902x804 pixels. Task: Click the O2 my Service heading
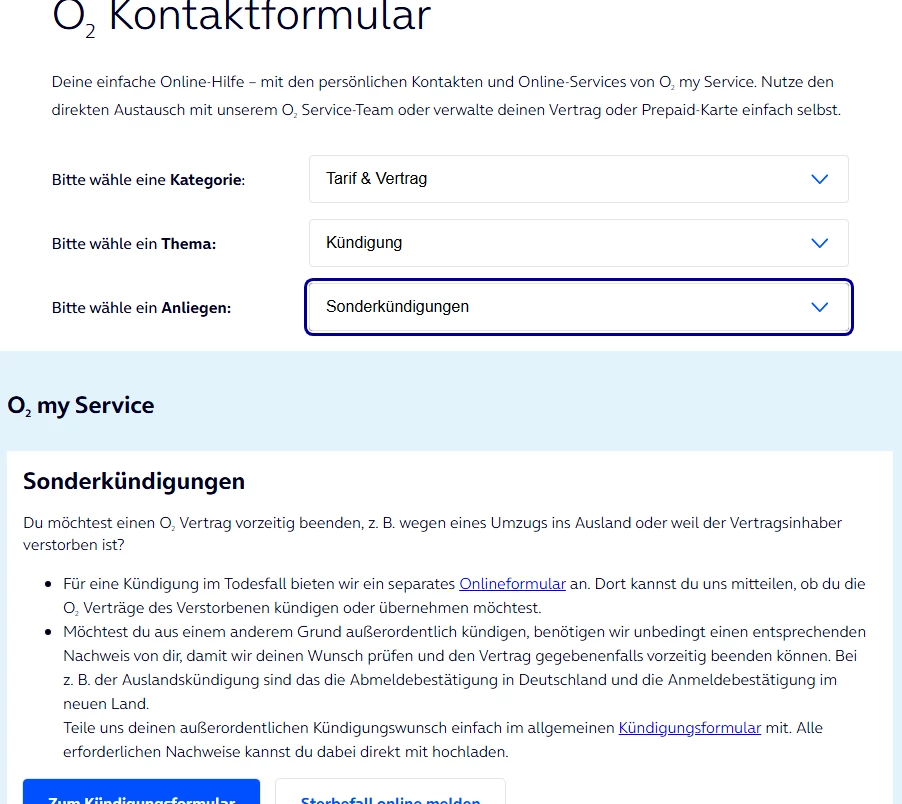coord(81,405)
